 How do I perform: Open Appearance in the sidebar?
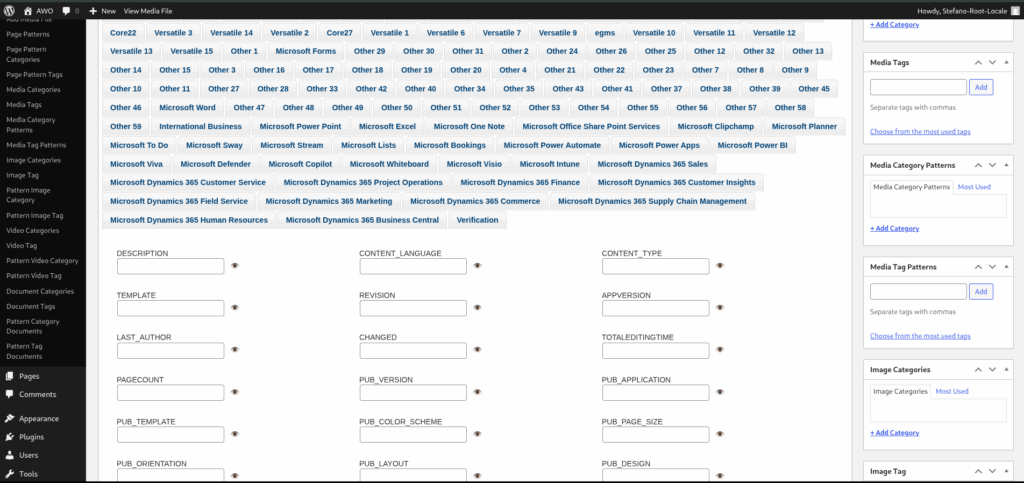click(39, 418)
